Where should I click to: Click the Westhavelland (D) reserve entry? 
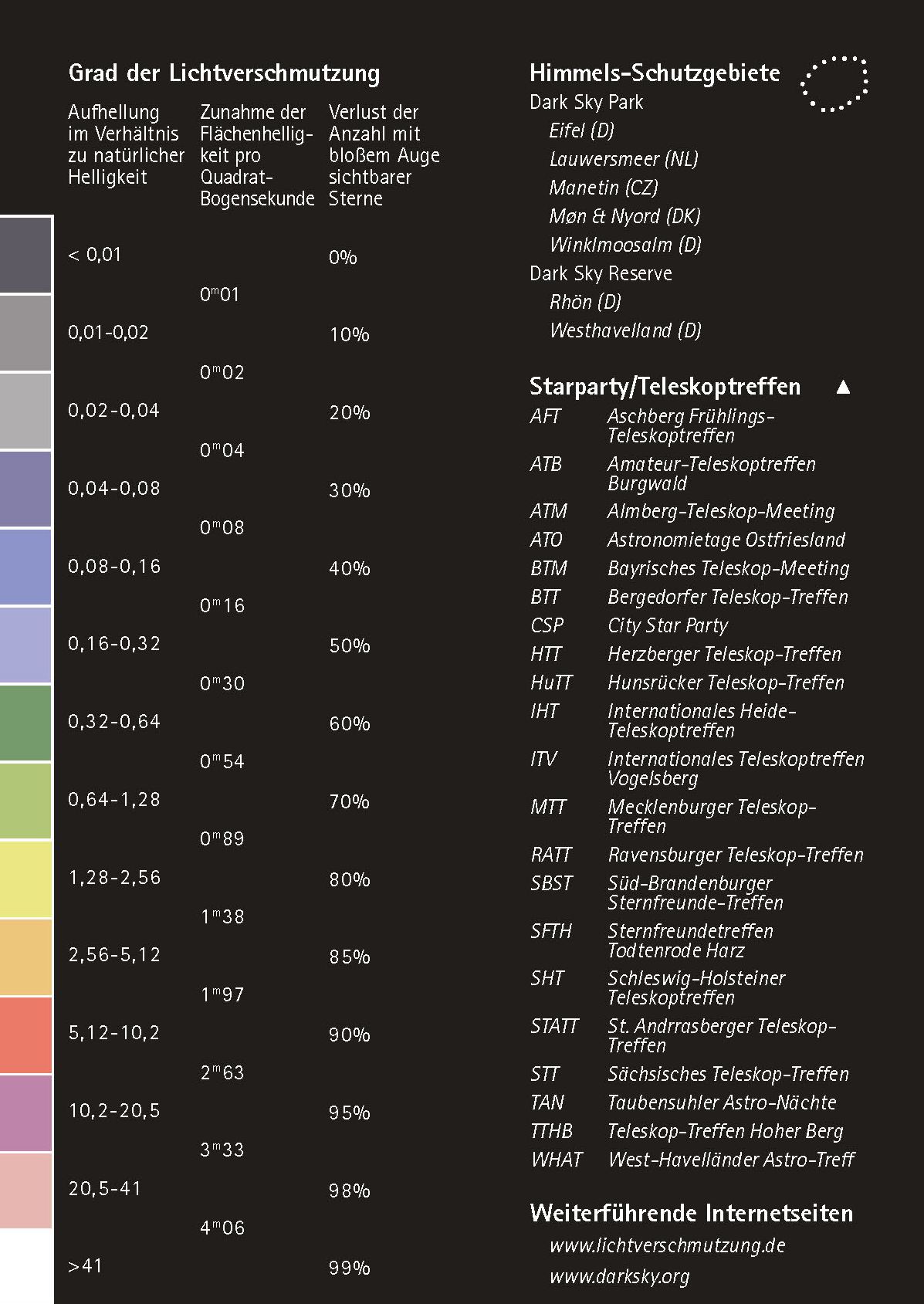(x=624, y=330)
